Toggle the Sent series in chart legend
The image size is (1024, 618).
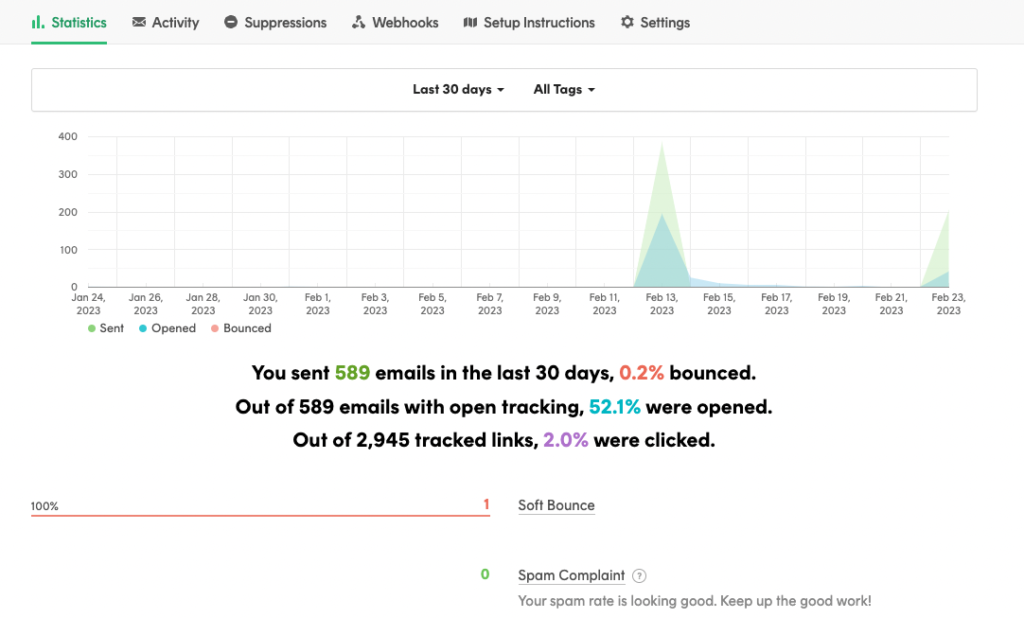point(106,328)
